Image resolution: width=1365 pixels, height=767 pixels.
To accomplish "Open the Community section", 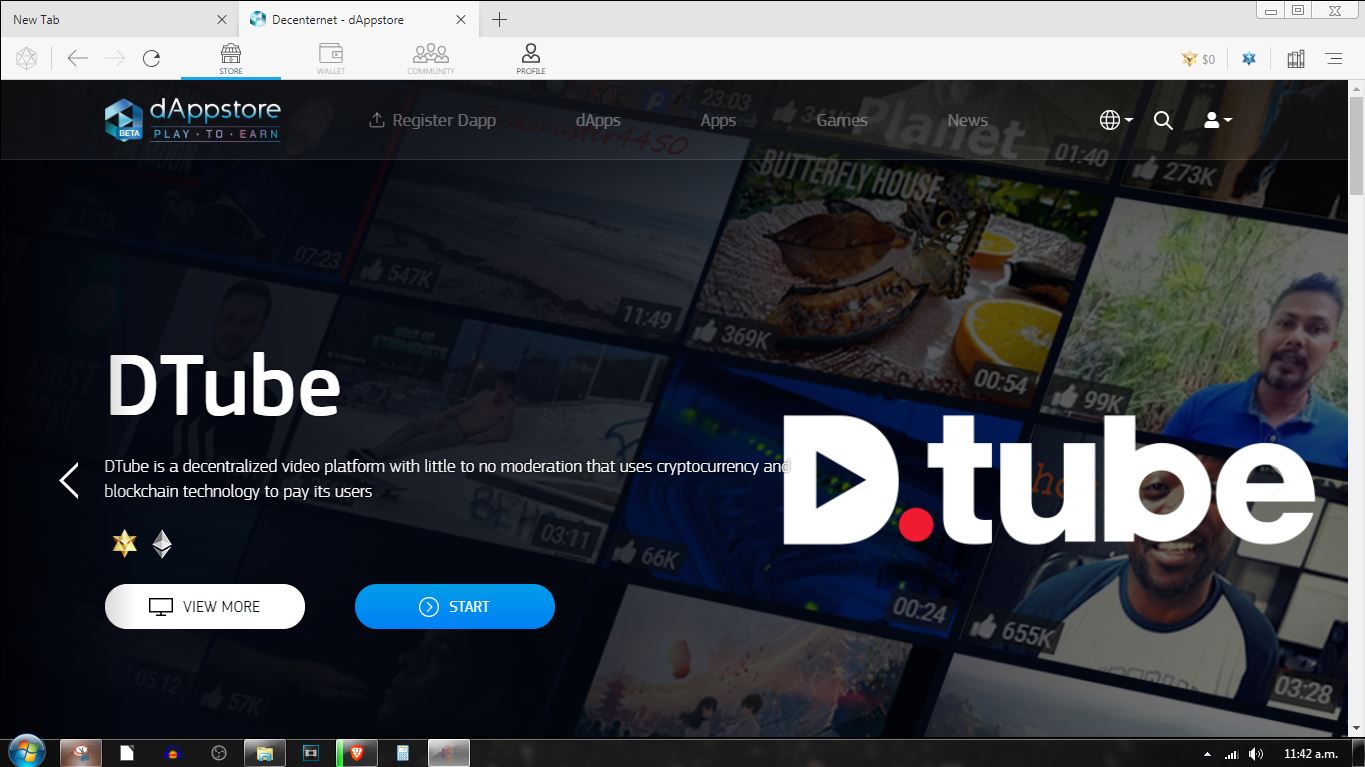I will [431, 59].
